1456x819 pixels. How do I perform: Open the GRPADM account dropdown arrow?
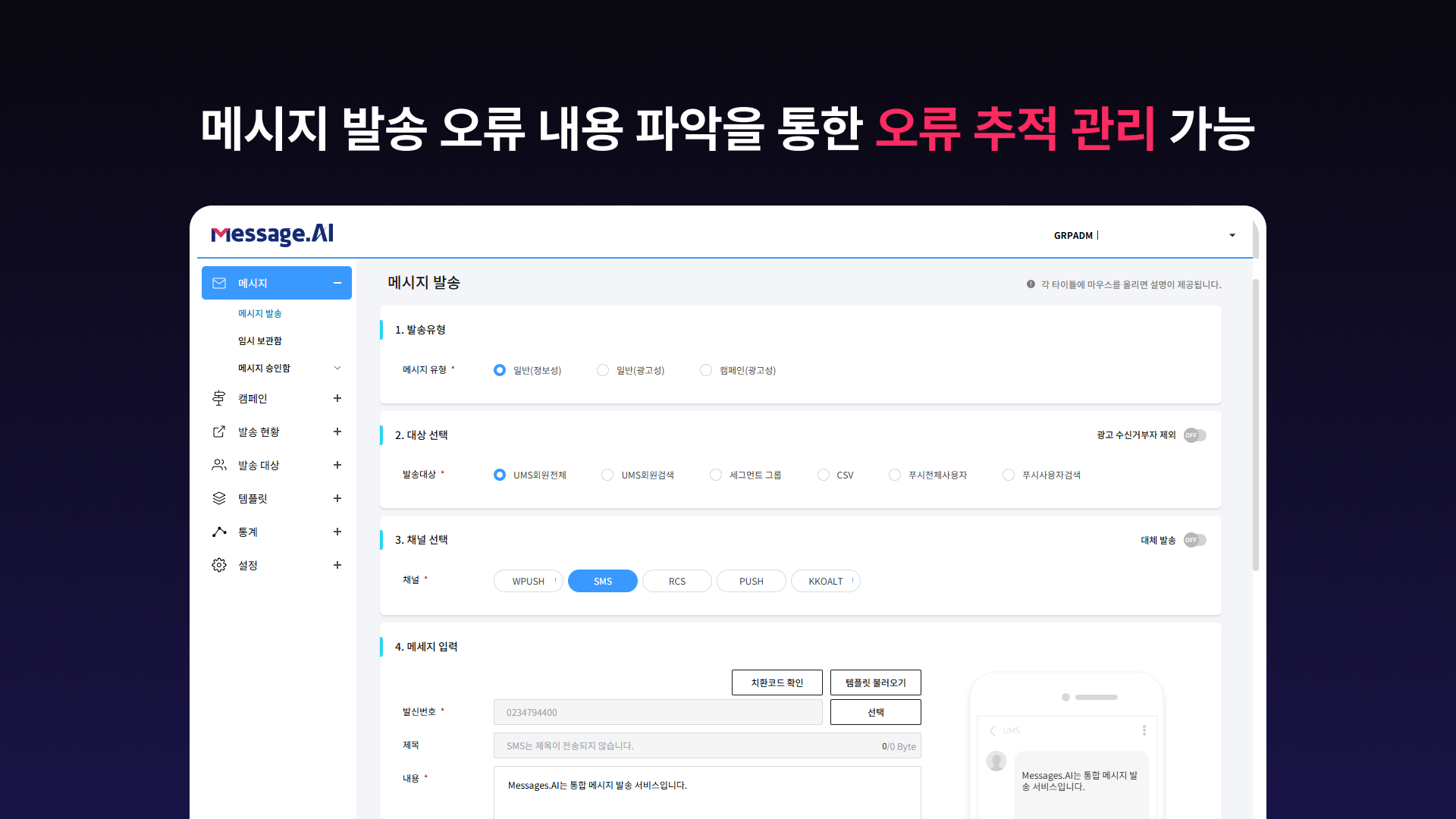(x=1232, y=235)
